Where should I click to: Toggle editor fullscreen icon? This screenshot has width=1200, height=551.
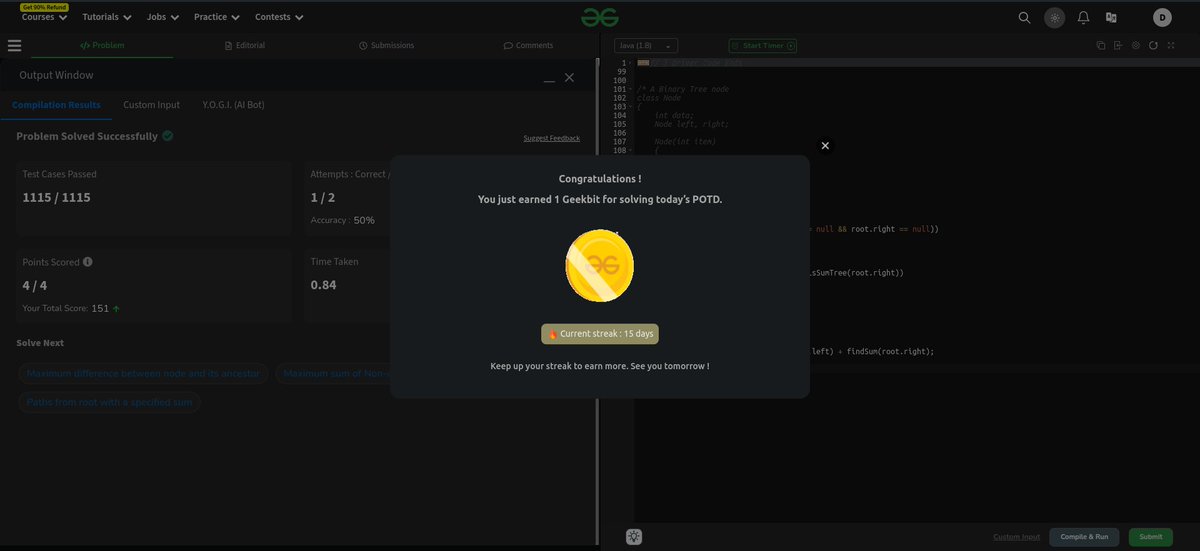pyautogui.click(x=1171, y=45)
